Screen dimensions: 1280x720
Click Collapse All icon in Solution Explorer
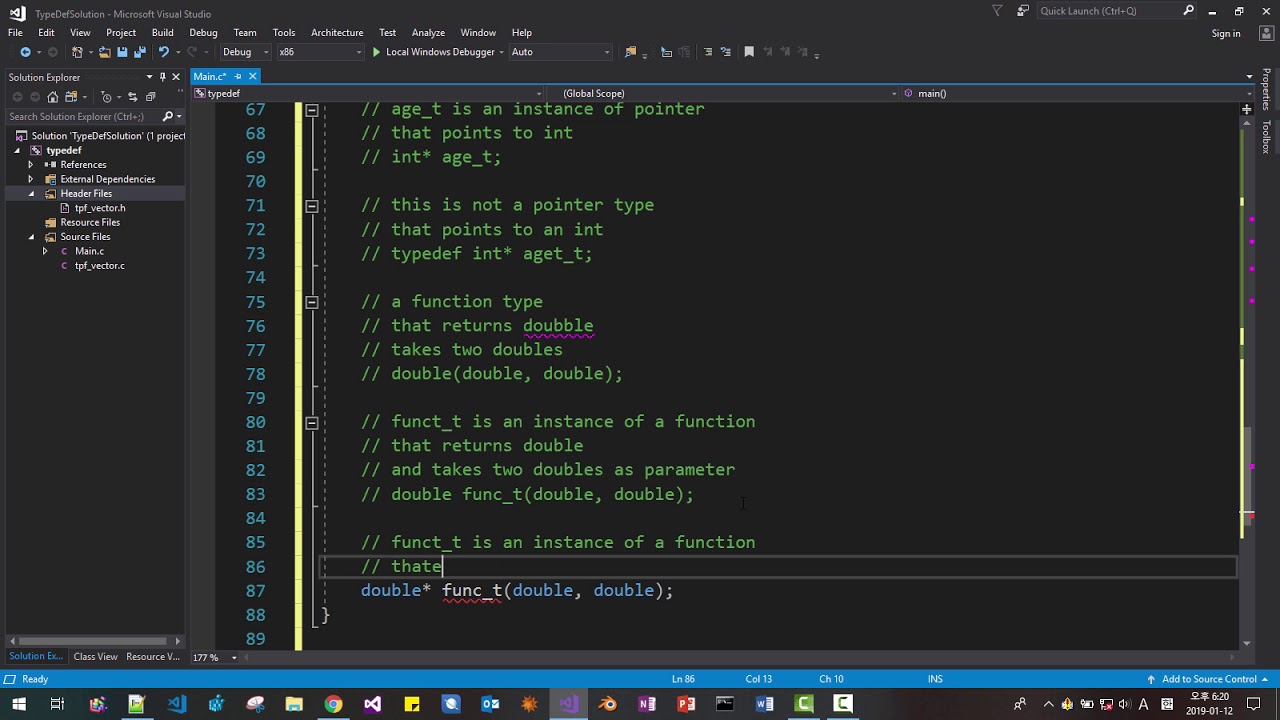click(x=150, y=97)
